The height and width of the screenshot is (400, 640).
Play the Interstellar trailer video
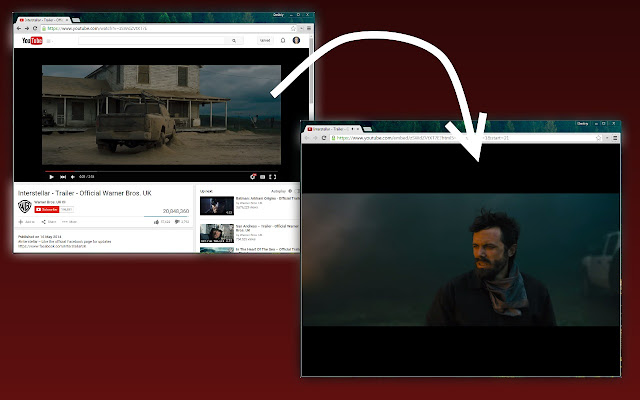[51, 177]
